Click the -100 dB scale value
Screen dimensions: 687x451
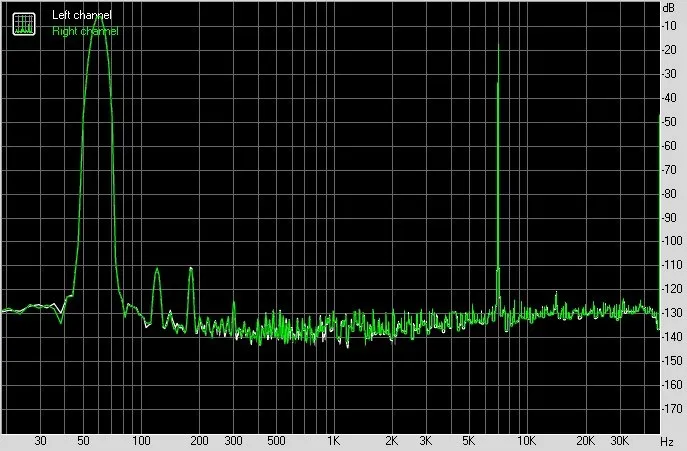(672, 241)
